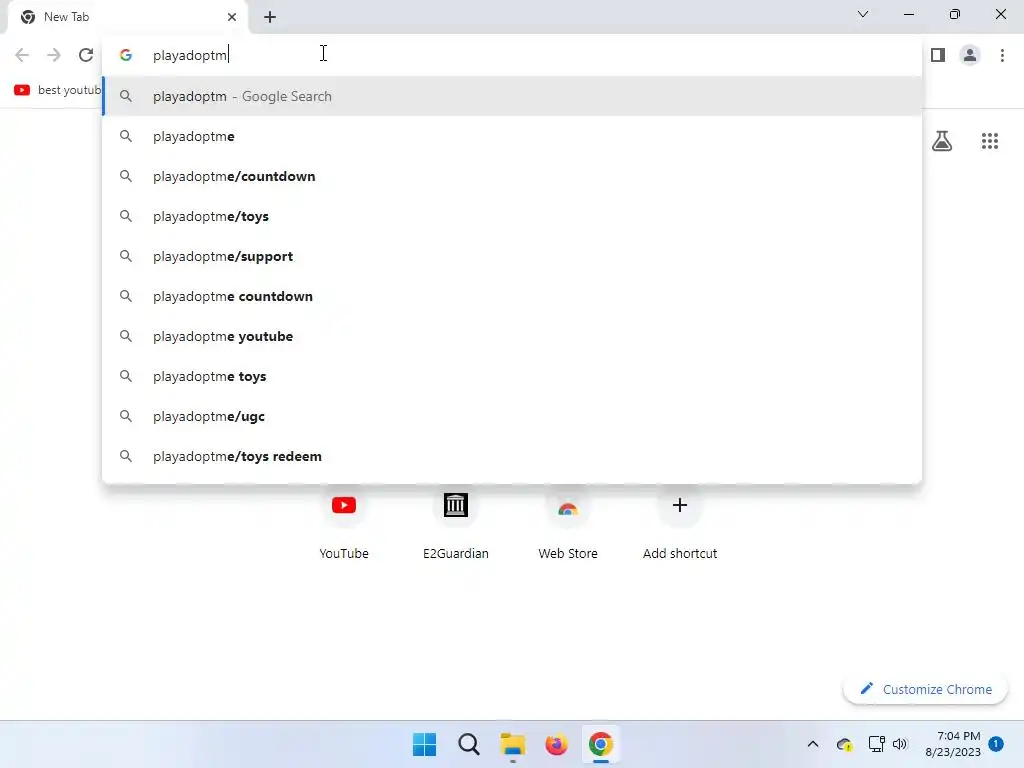Open the Google apps grid
The image size is (1024, 768).
[989, 141]
